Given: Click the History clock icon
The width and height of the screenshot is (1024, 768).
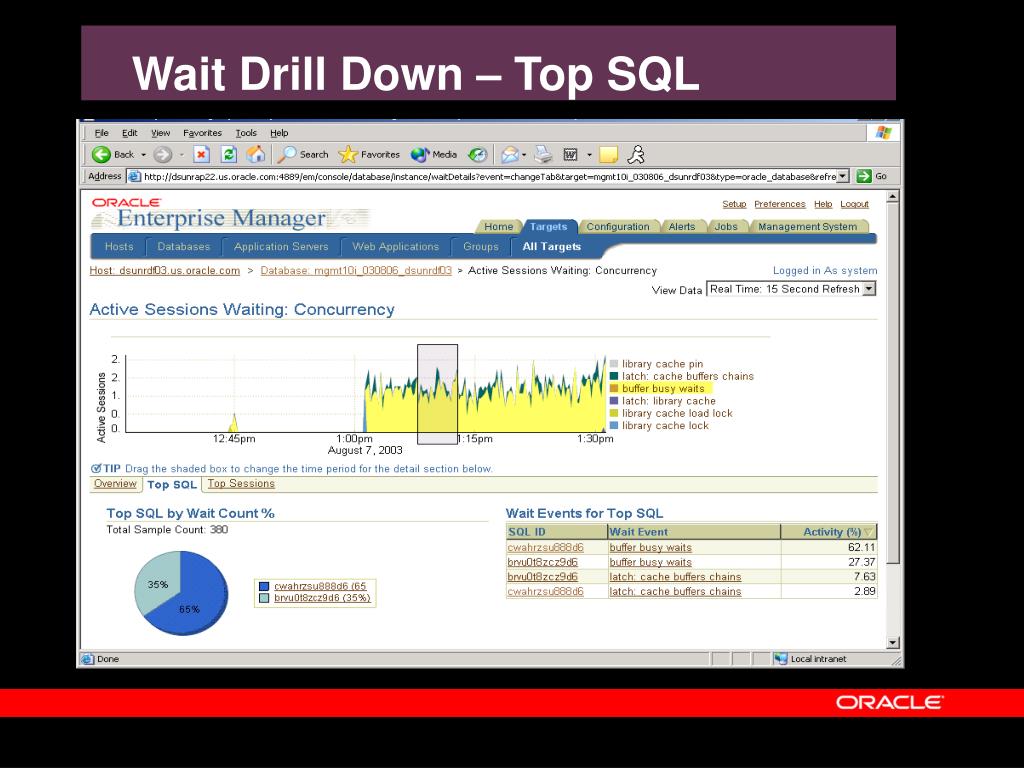Looking at the screenshot, I should coord(478,155).
